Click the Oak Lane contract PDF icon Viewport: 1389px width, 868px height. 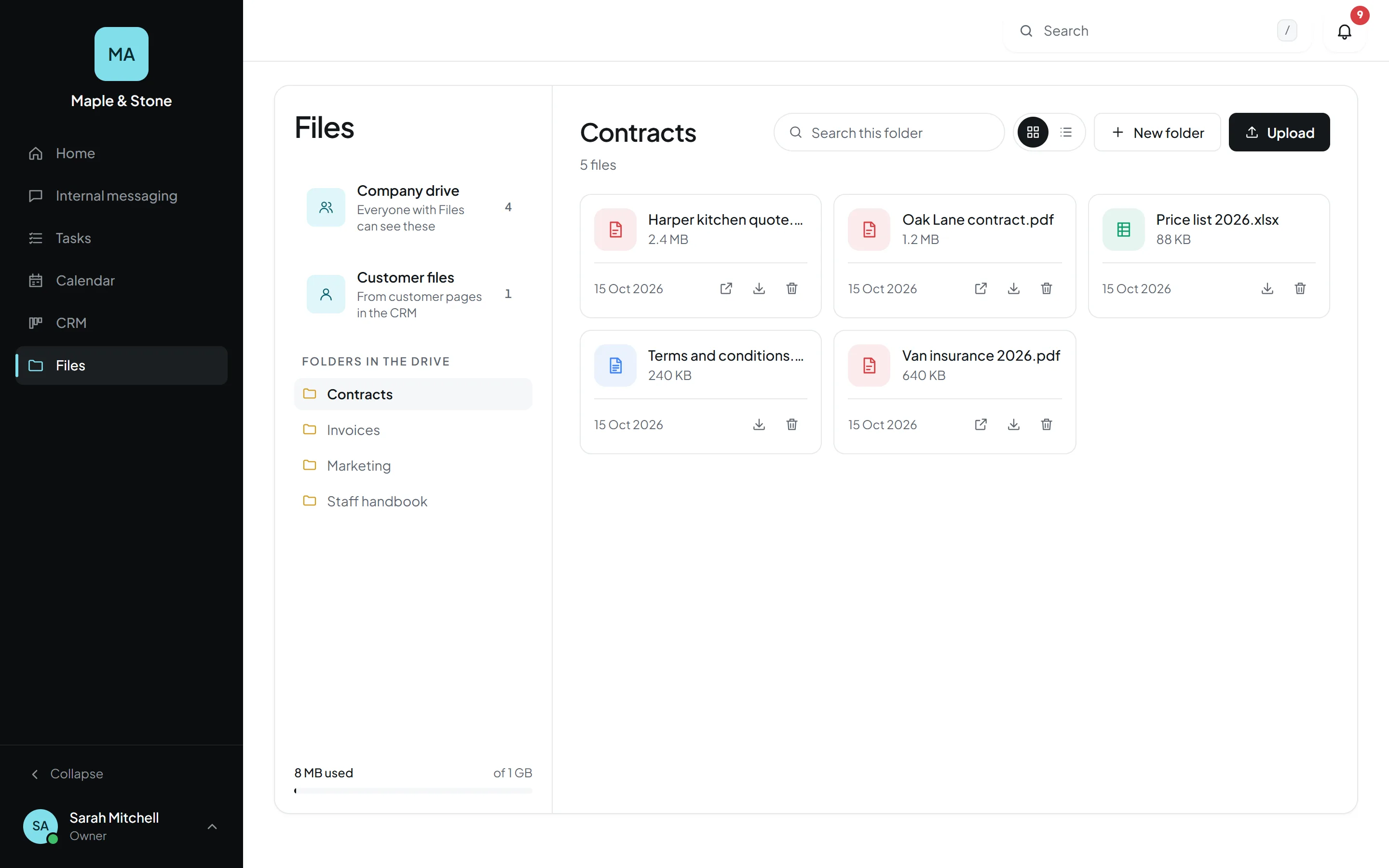[869, 229]
